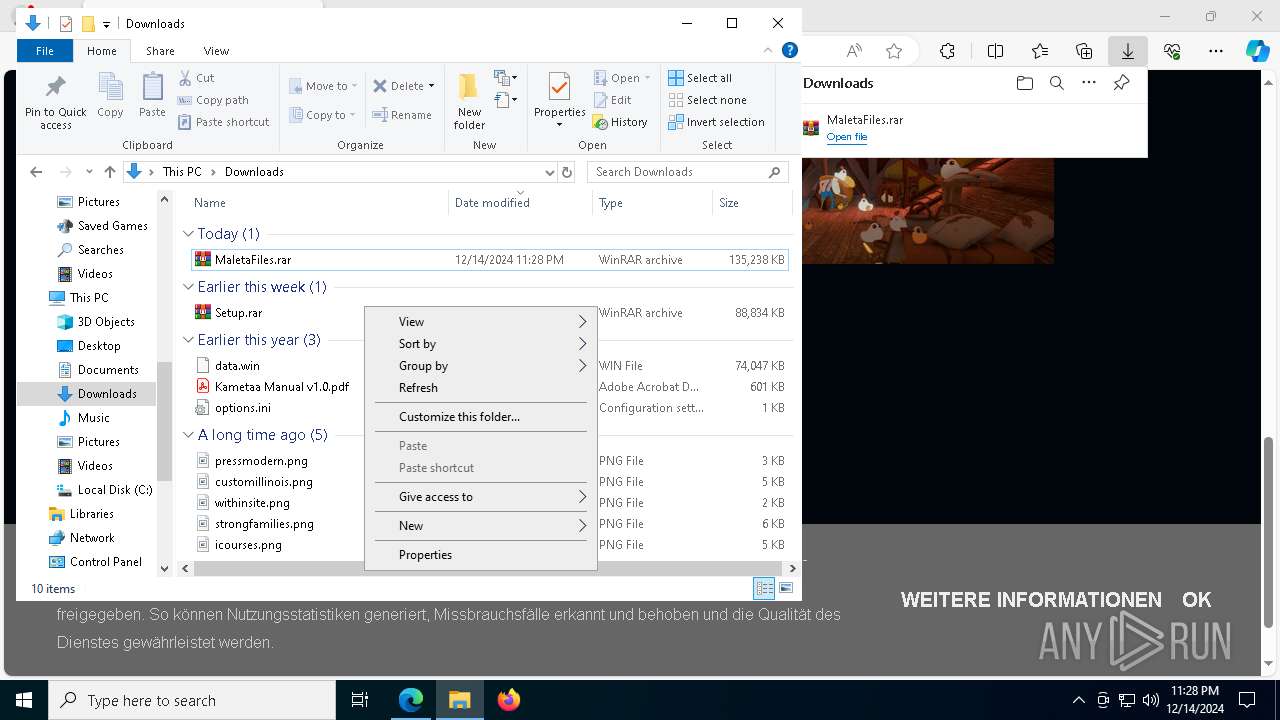Pin the Edge Downloads panel
The width and height of the screenshot is (1280, 720).
pyautogui.click(x=1122, y=83)
